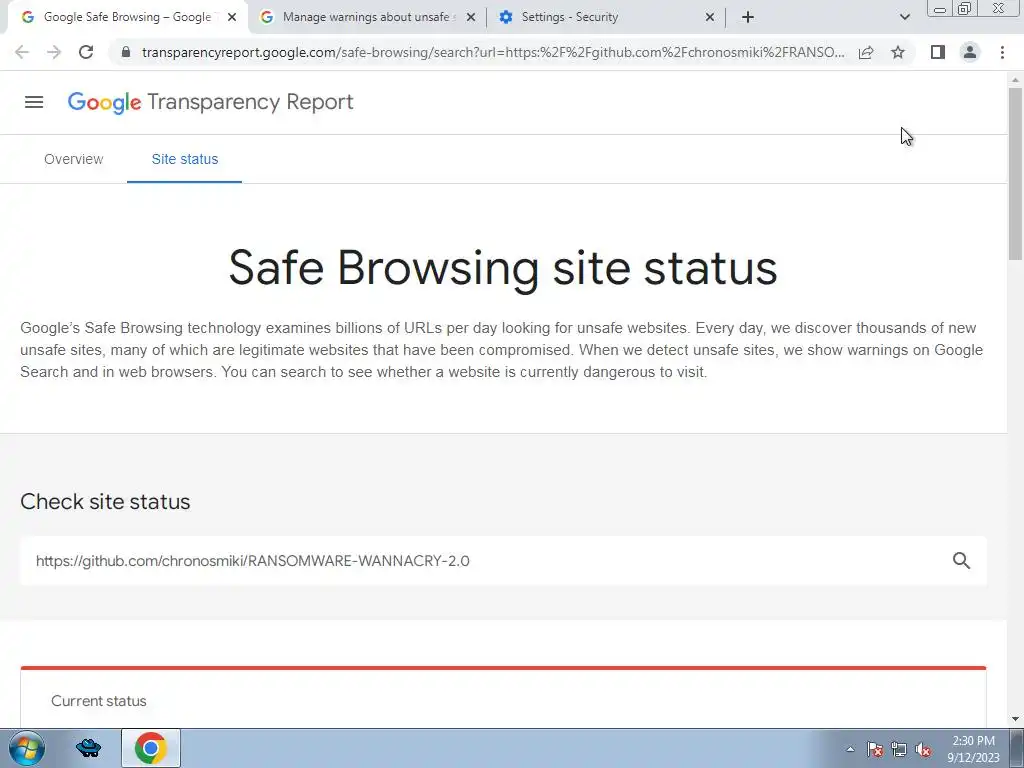Click the 'Current status' label
This screenshot has height=768, width=1024.
(99, 701)
